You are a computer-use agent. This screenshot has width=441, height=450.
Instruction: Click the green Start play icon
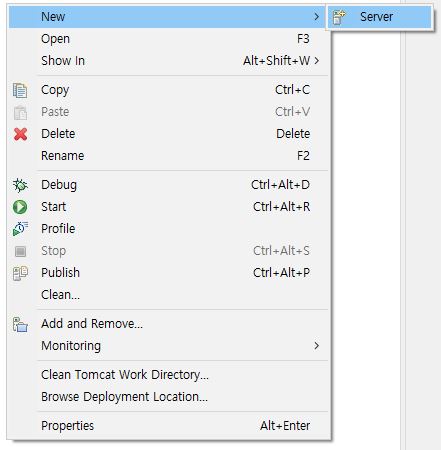point(20,207)
